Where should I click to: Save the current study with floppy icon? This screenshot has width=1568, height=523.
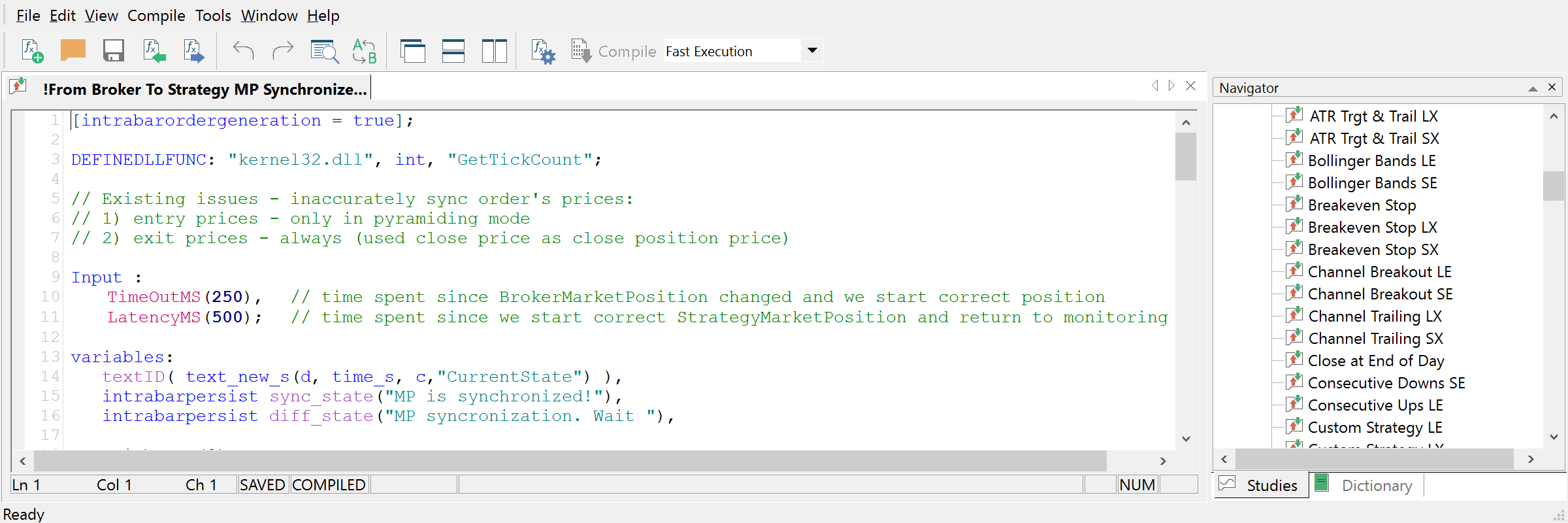coord(114,51)
